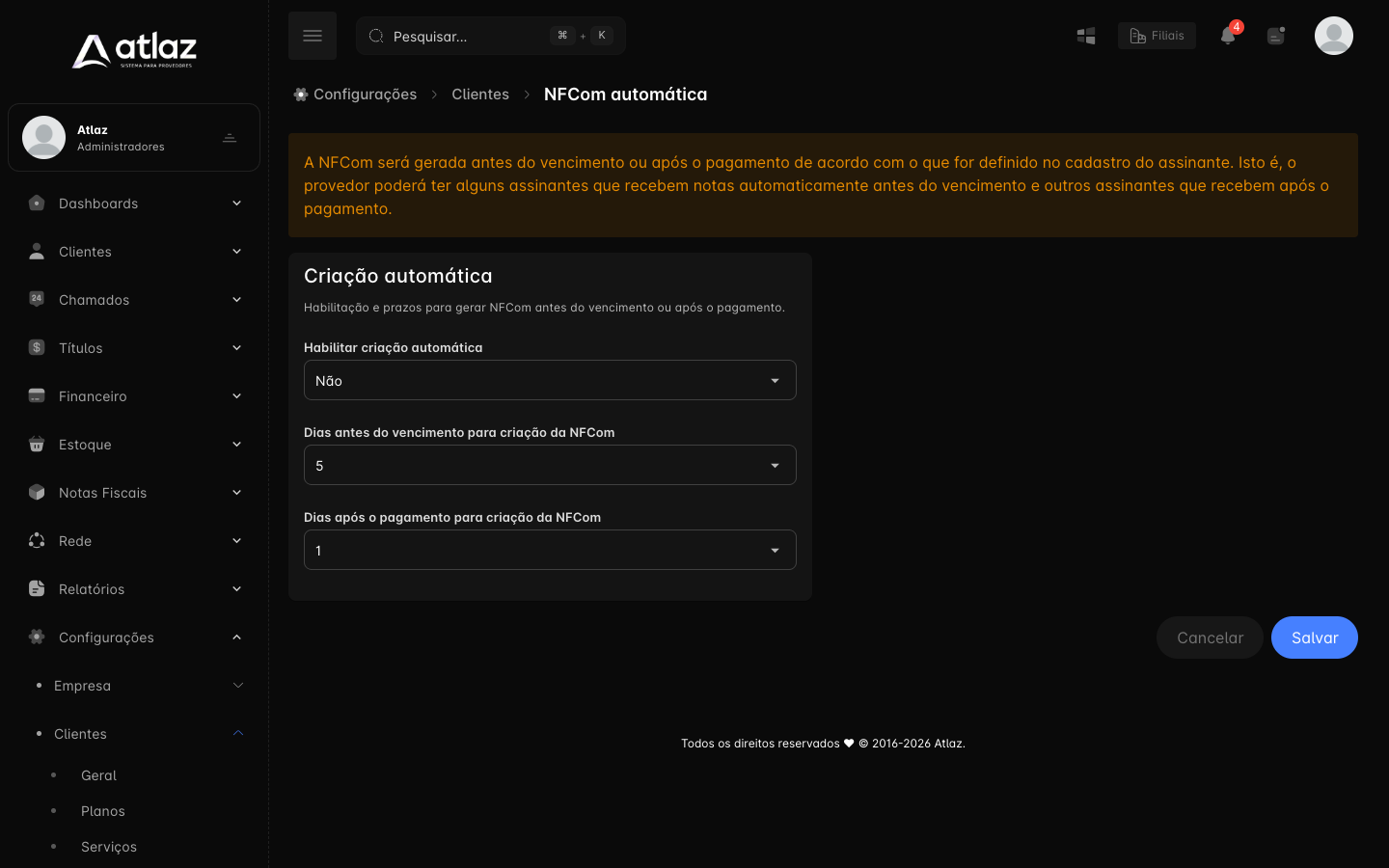Expand the Financeiro menu chevron

(x=237, y=395)
